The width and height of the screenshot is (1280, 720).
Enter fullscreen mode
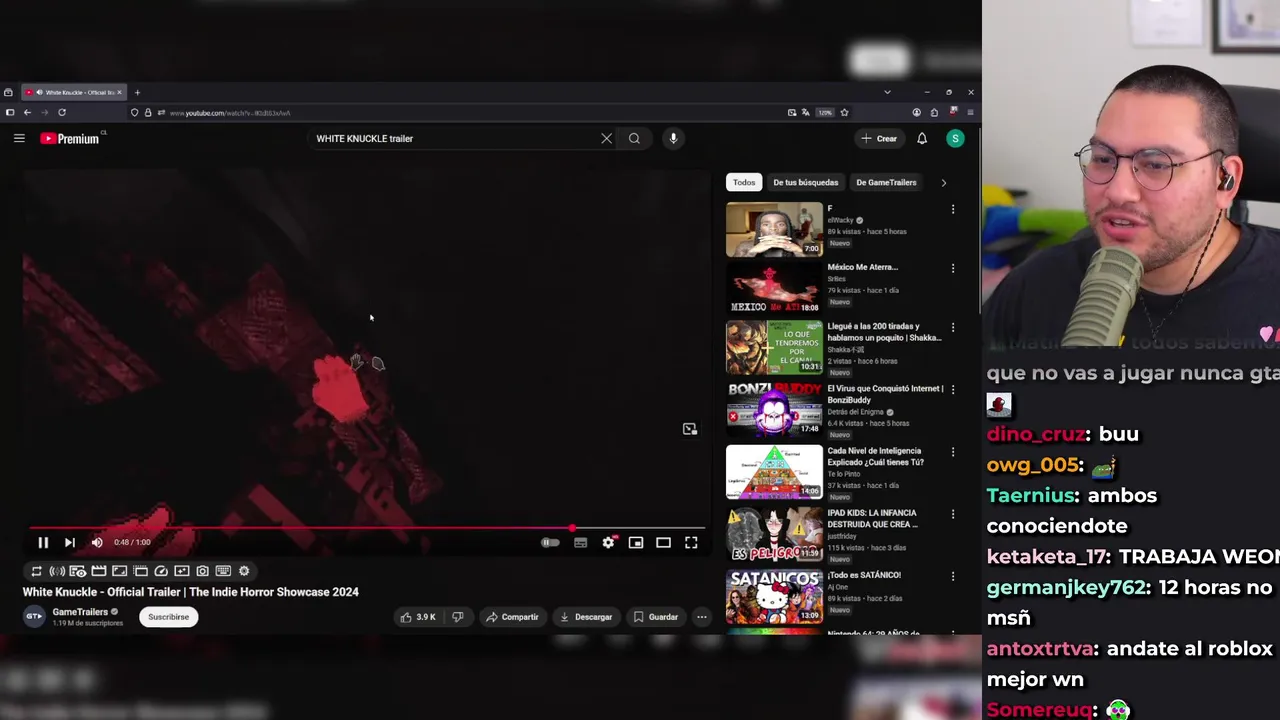pyautogui.click(x=691, y=542)
